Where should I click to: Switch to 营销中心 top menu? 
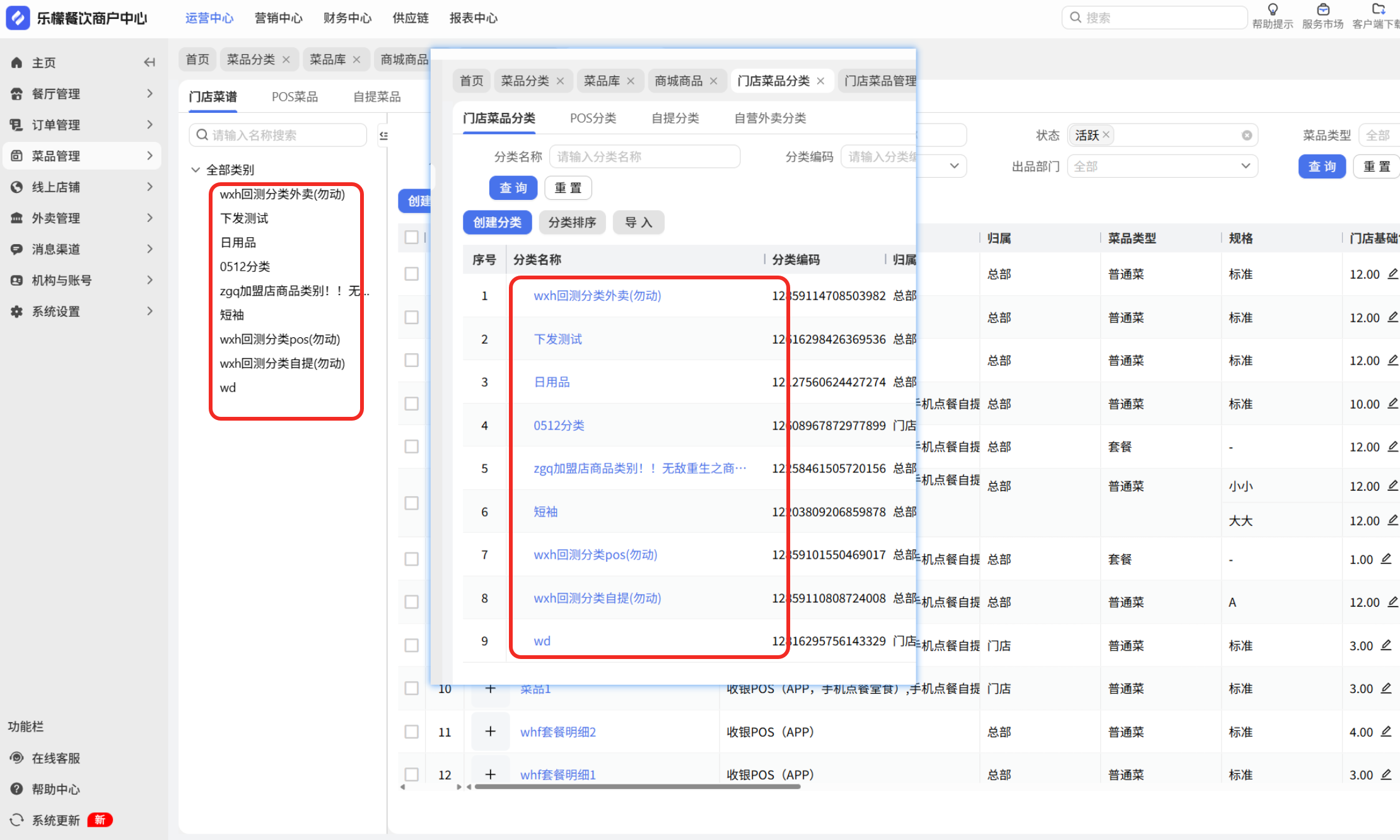point(279,18)
